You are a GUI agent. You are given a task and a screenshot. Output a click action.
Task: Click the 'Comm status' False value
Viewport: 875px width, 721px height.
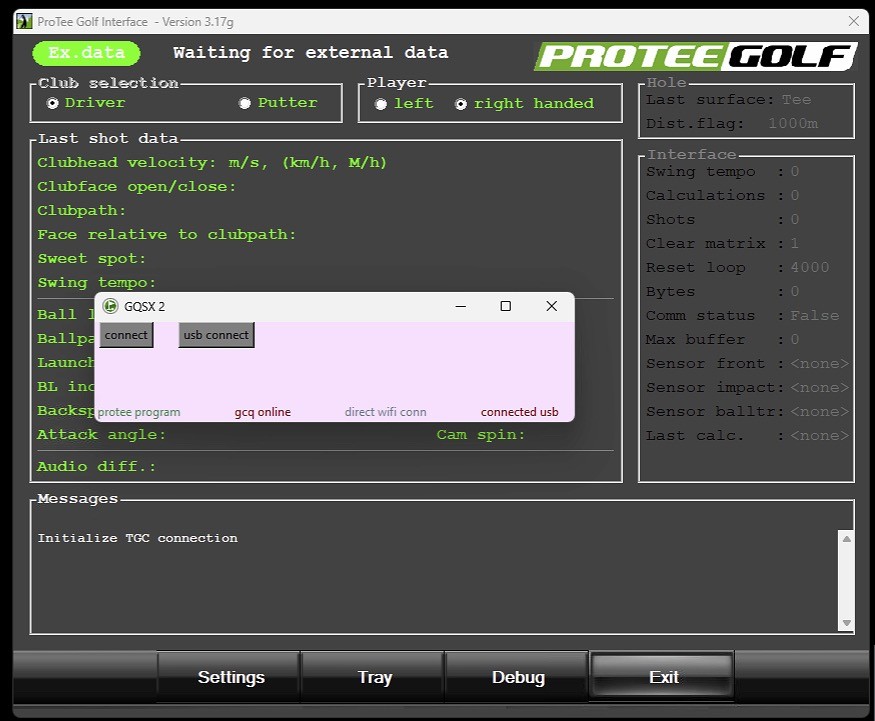[814, 315]
